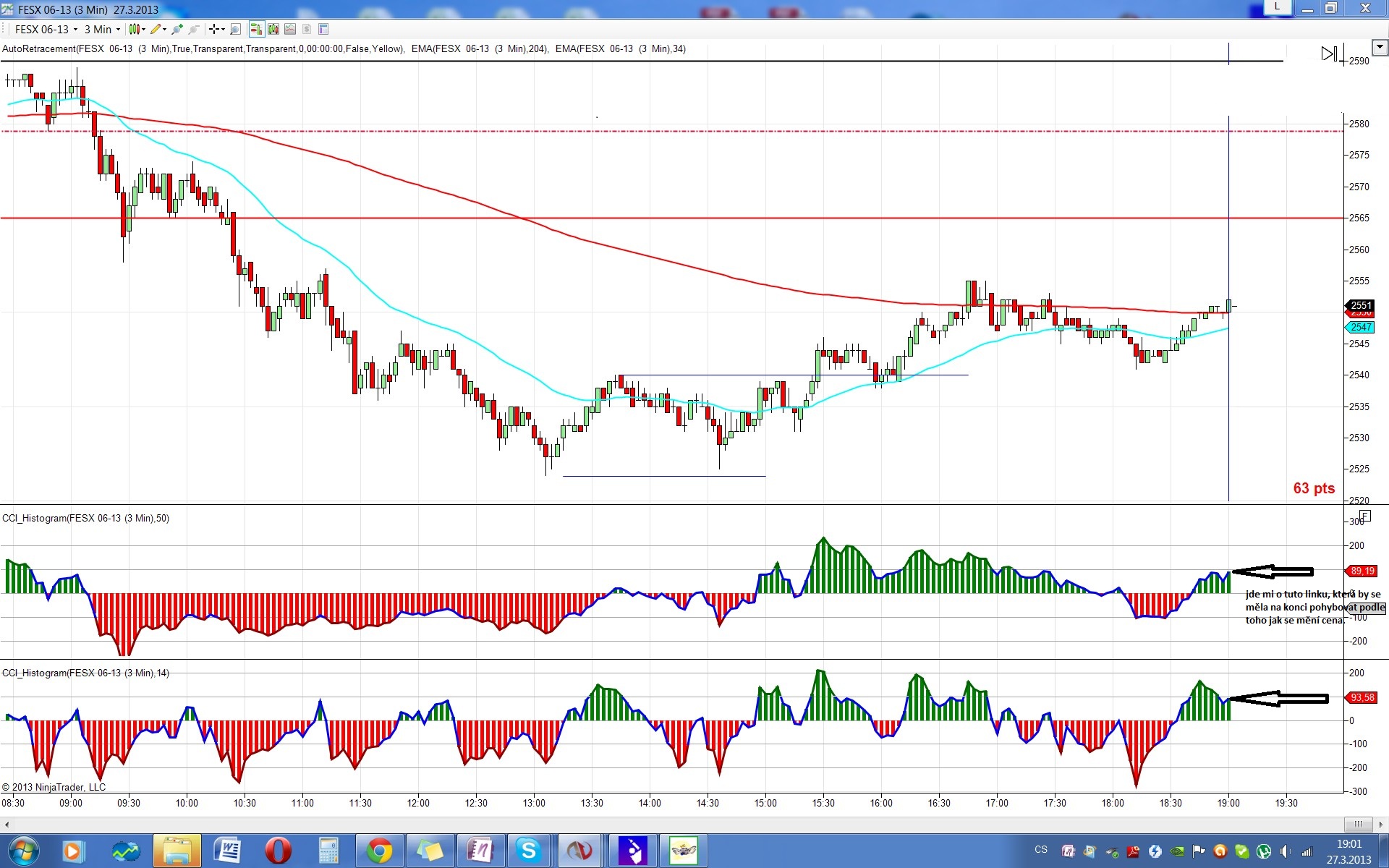Open the chart Properties icon
Image resolution: width=1389 pixels, height=868 pixels.
[323, 30]
